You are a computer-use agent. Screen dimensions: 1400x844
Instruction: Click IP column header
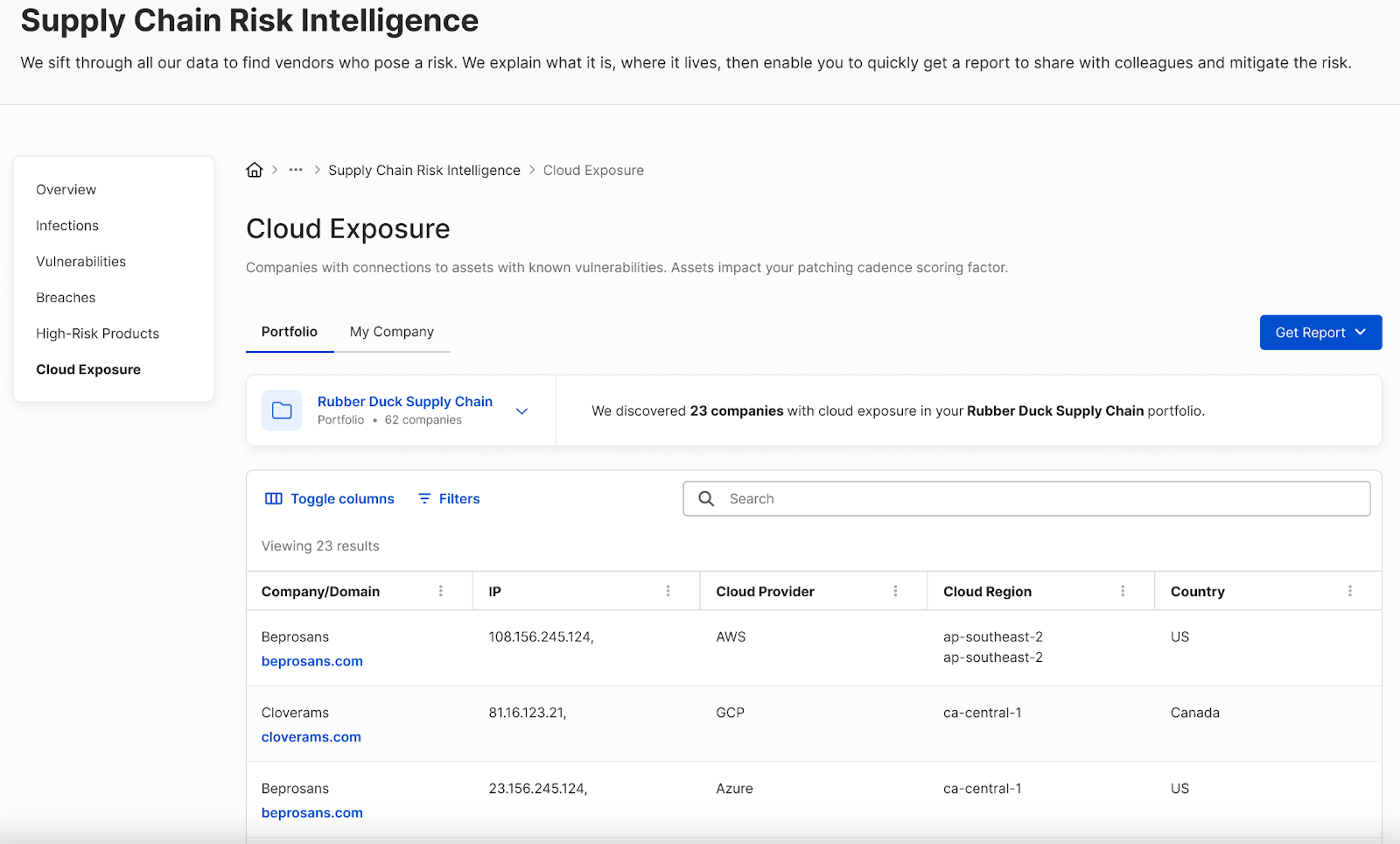(x=495, y=592)
